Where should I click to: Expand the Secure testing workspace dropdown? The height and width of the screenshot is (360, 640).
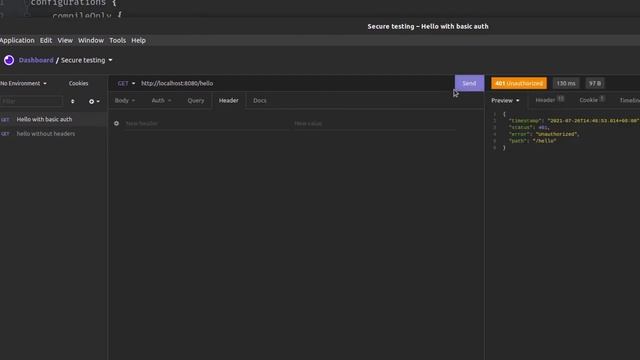tap(87, 60)
